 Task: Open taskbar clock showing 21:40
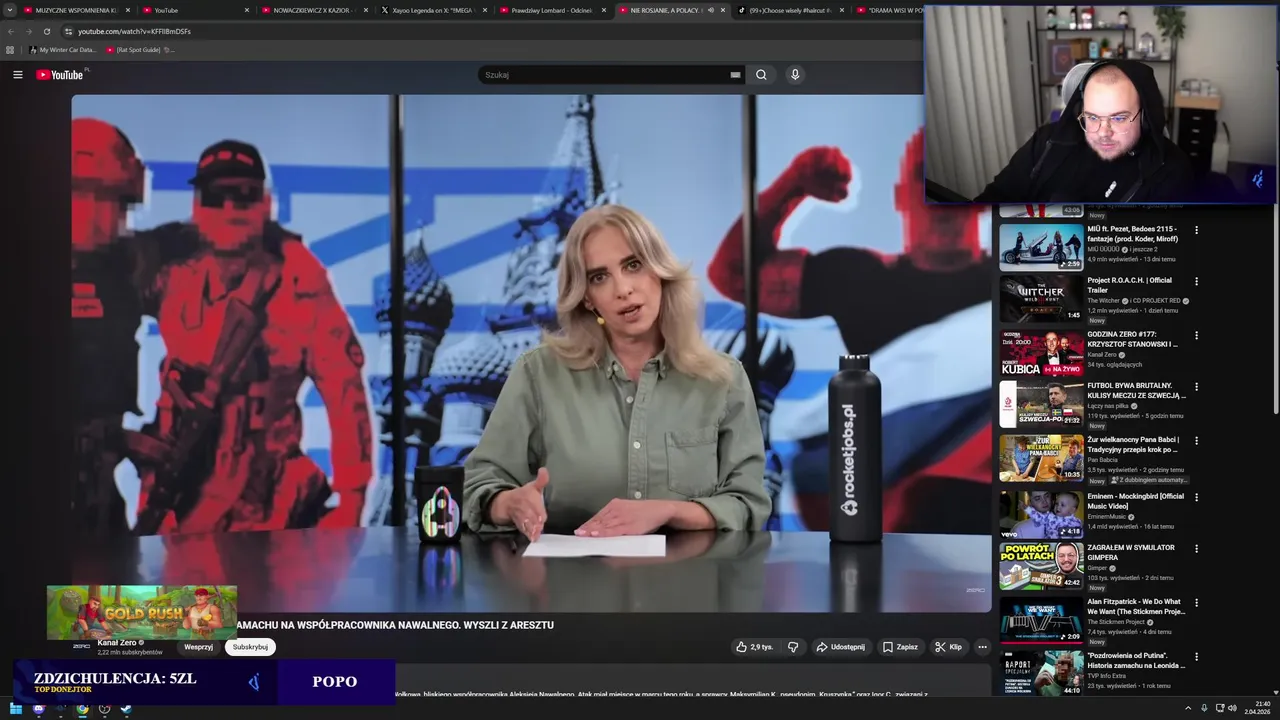tap(1258, 708)
